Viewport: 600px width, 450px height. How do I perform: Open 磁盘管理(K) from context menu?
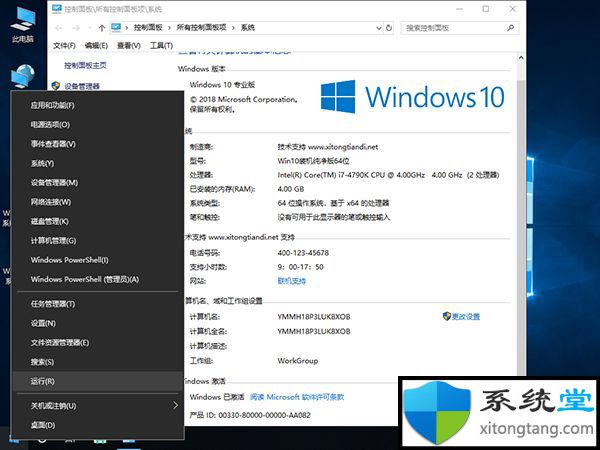[x=98, y=221]
